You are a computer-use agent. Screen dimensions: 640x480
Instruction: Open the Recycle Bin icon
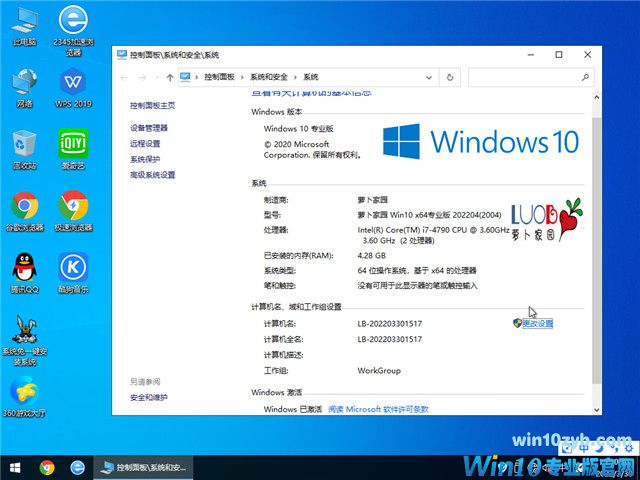point(24,149)
